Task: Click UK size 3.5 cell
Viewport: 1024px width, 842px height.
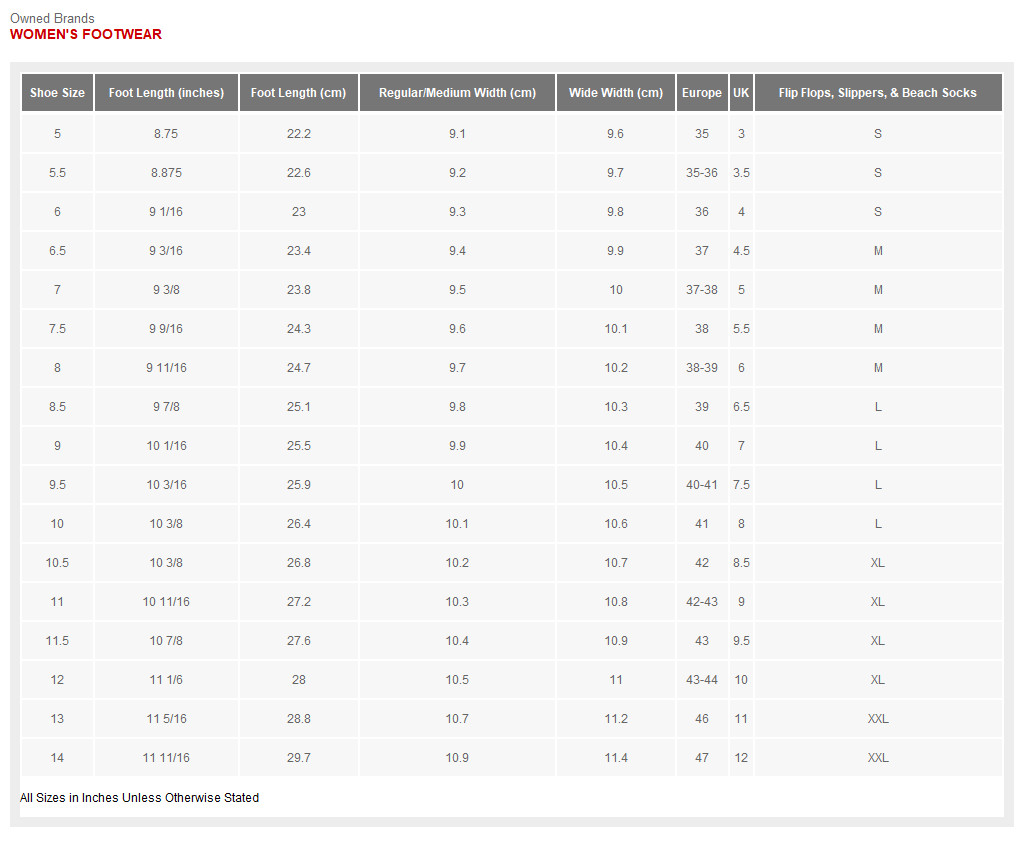Action: (x=741, y=172)
